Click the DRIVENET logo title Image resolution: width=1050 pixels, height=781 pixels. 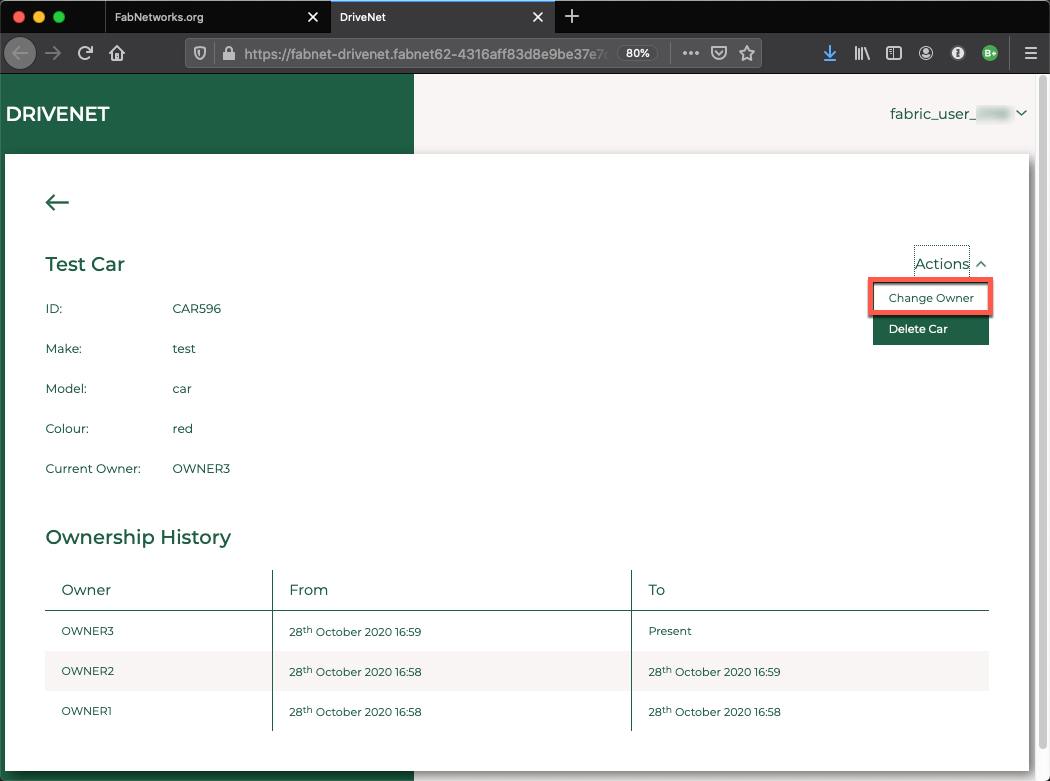(58, 114)
